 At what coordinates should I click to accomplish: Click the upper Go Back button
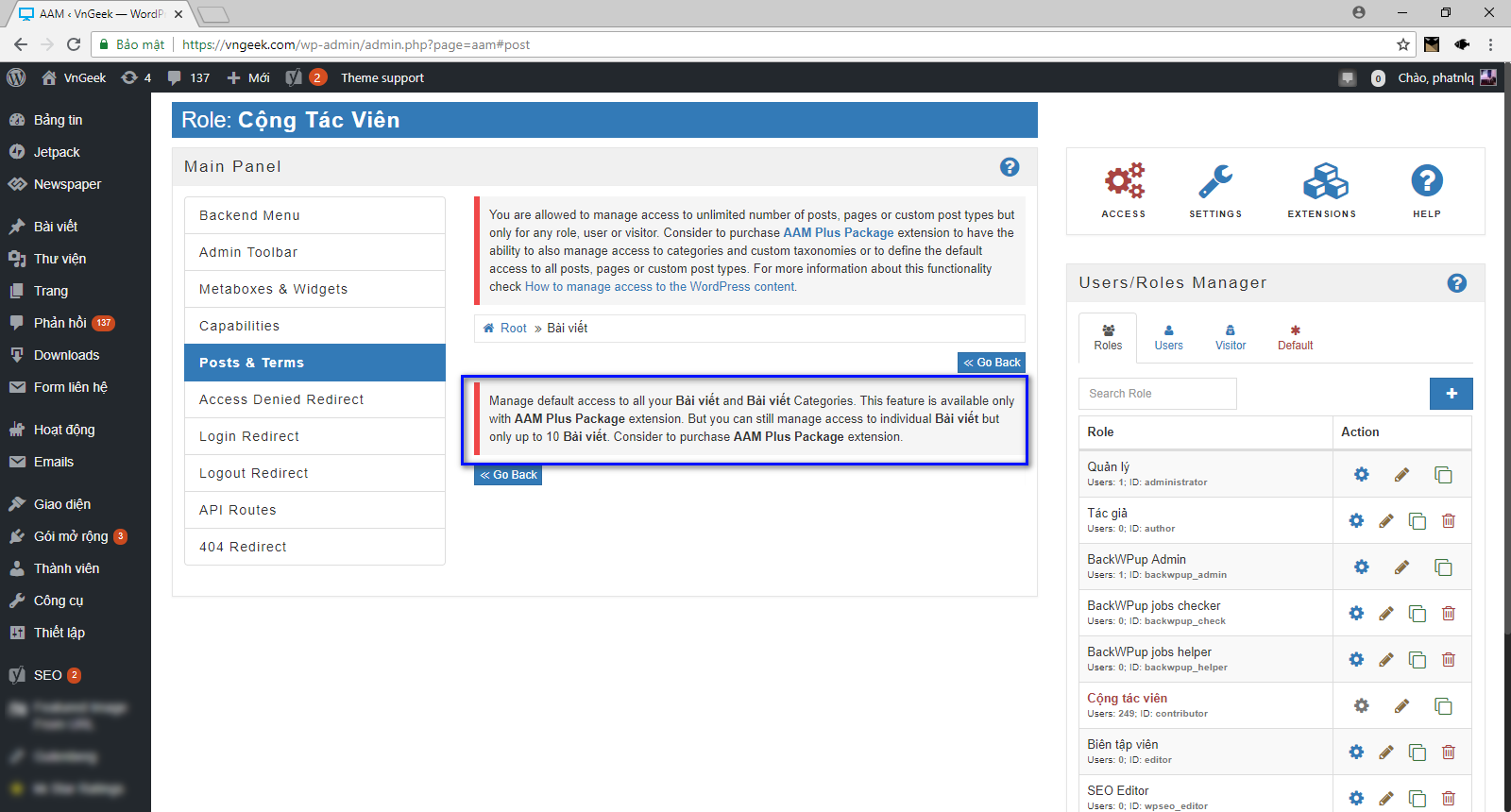(992, 363)
